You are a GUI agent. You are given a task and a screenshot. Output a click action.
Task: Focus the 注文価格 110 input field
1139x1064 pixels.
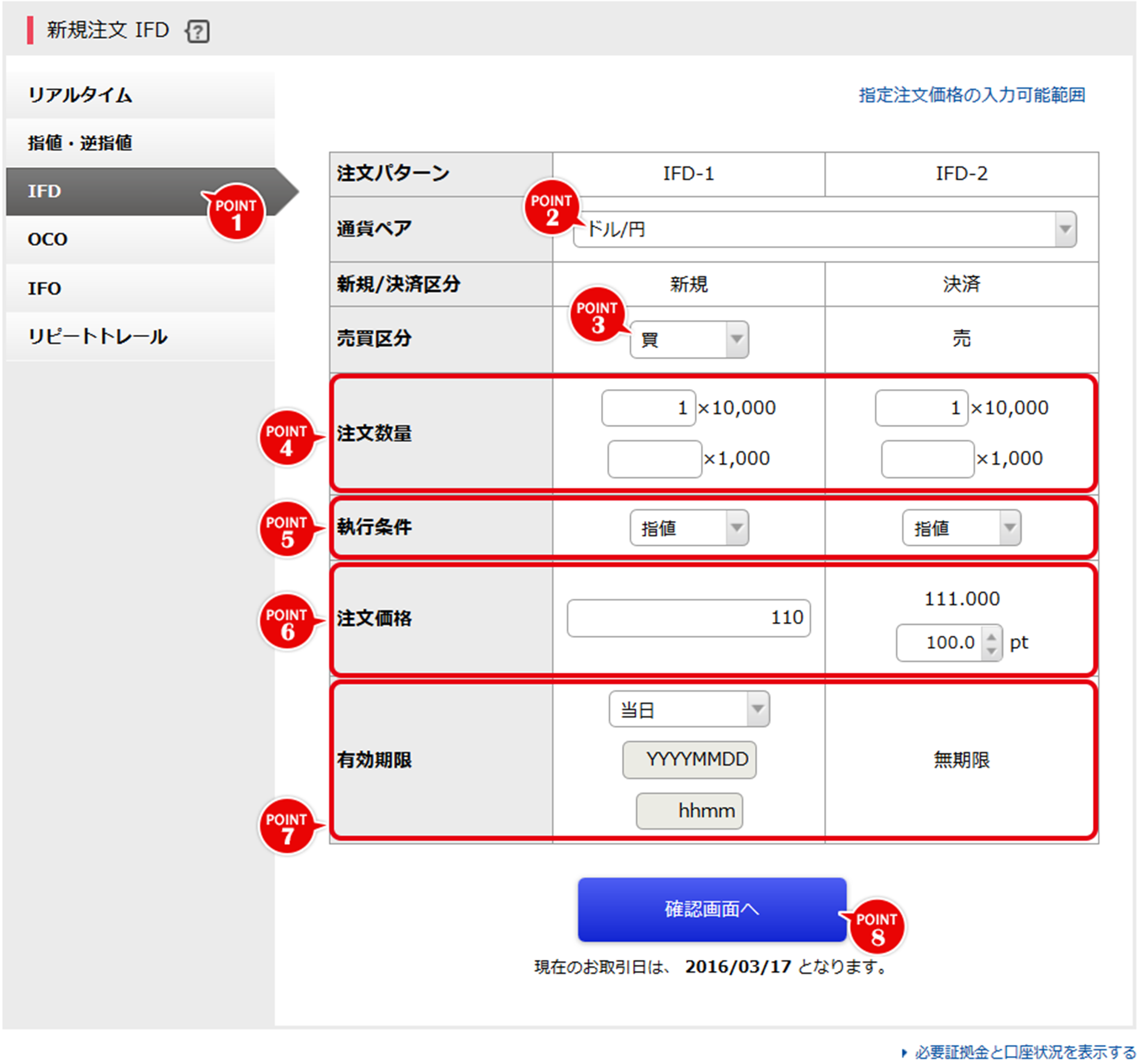[688, 618]
